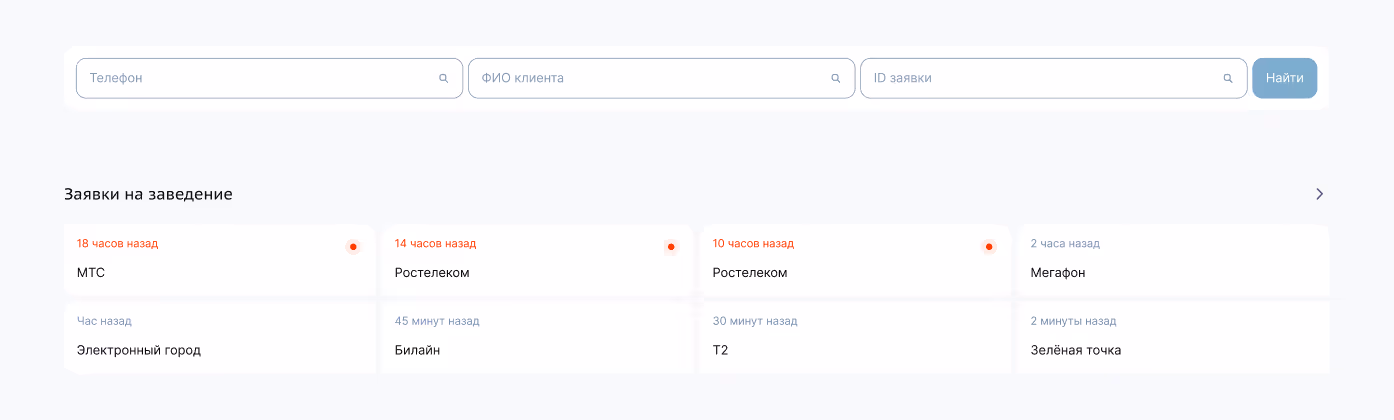Click the 45 минут назад timestamp
This screenshot has height=420, width=1394.
coord(437,321)
